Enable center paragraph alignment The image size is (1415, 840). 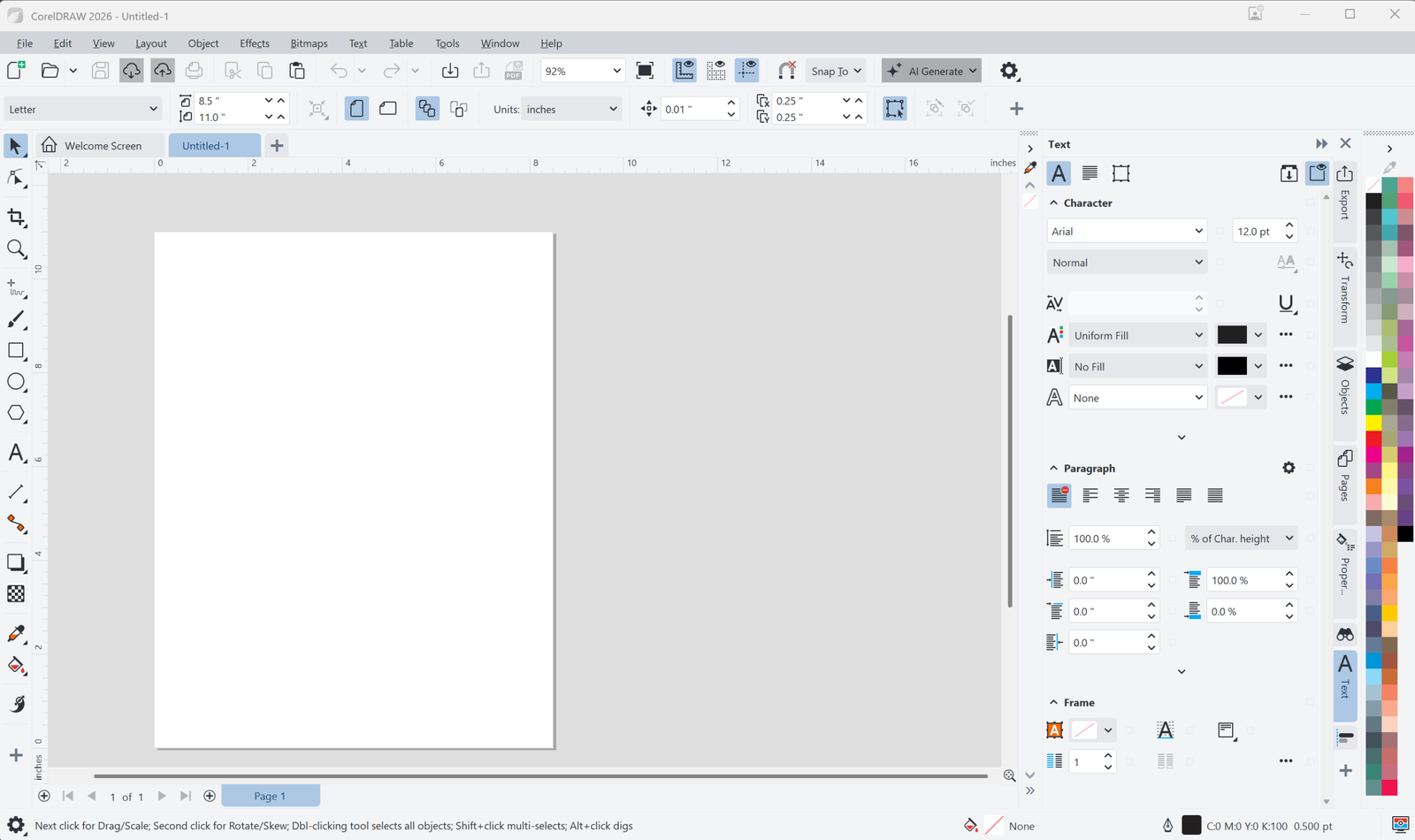click(x=1121, y=496)
